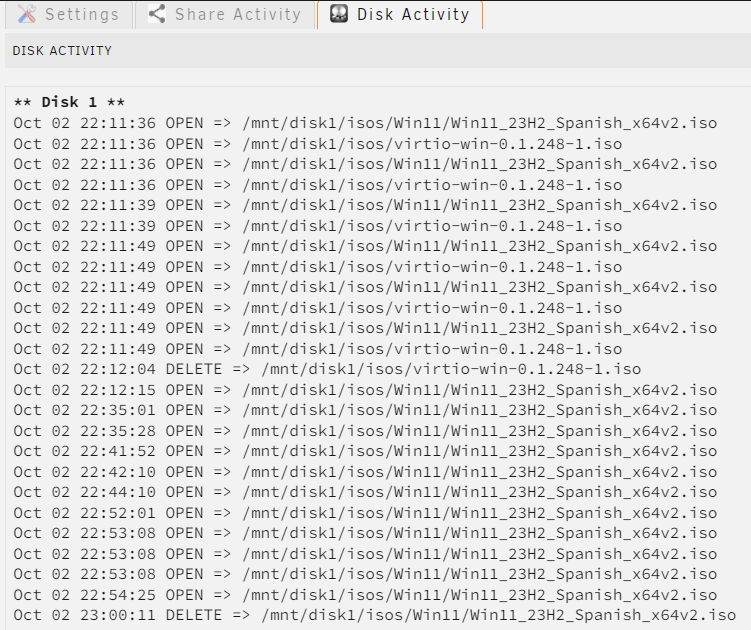
Task: Switch to the Share Activity tab
Action: [x=225, y=14]
